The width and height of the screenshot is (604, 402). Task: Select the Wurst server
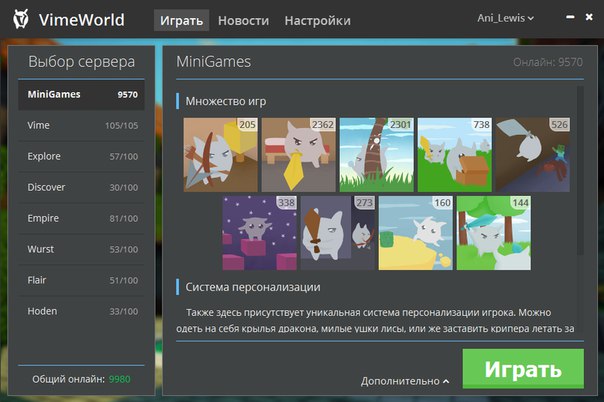coord(81,250)
